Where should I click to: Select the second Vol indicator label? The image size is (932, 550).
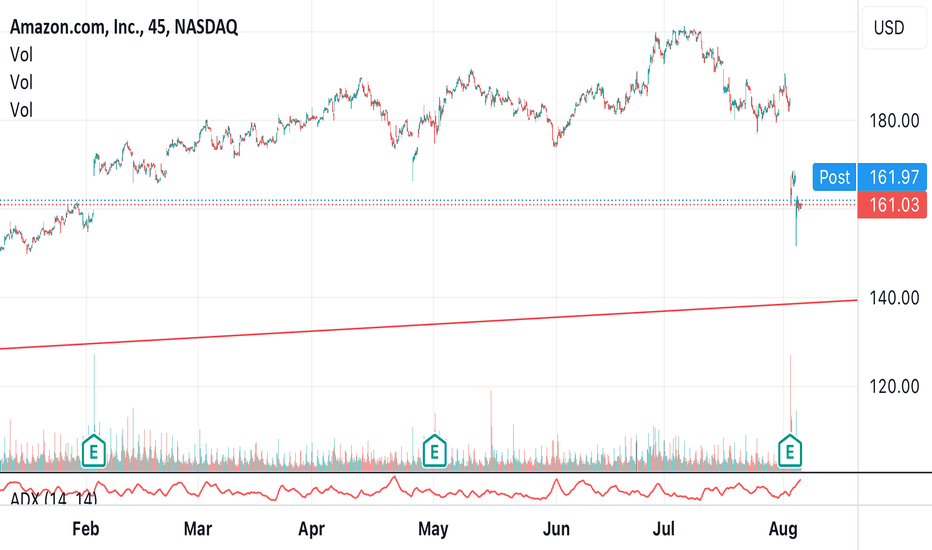coord(21,82)
